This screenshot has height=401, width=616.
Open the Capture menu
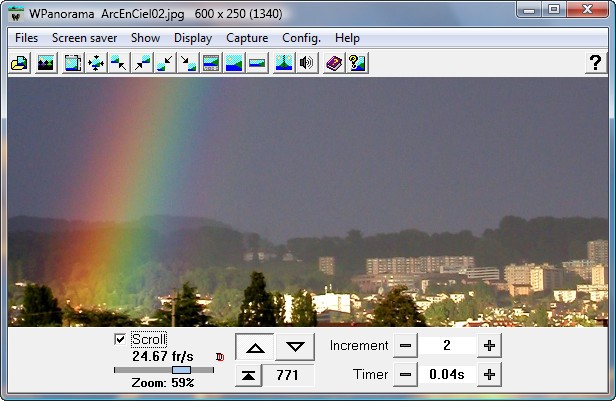point(247,38)
